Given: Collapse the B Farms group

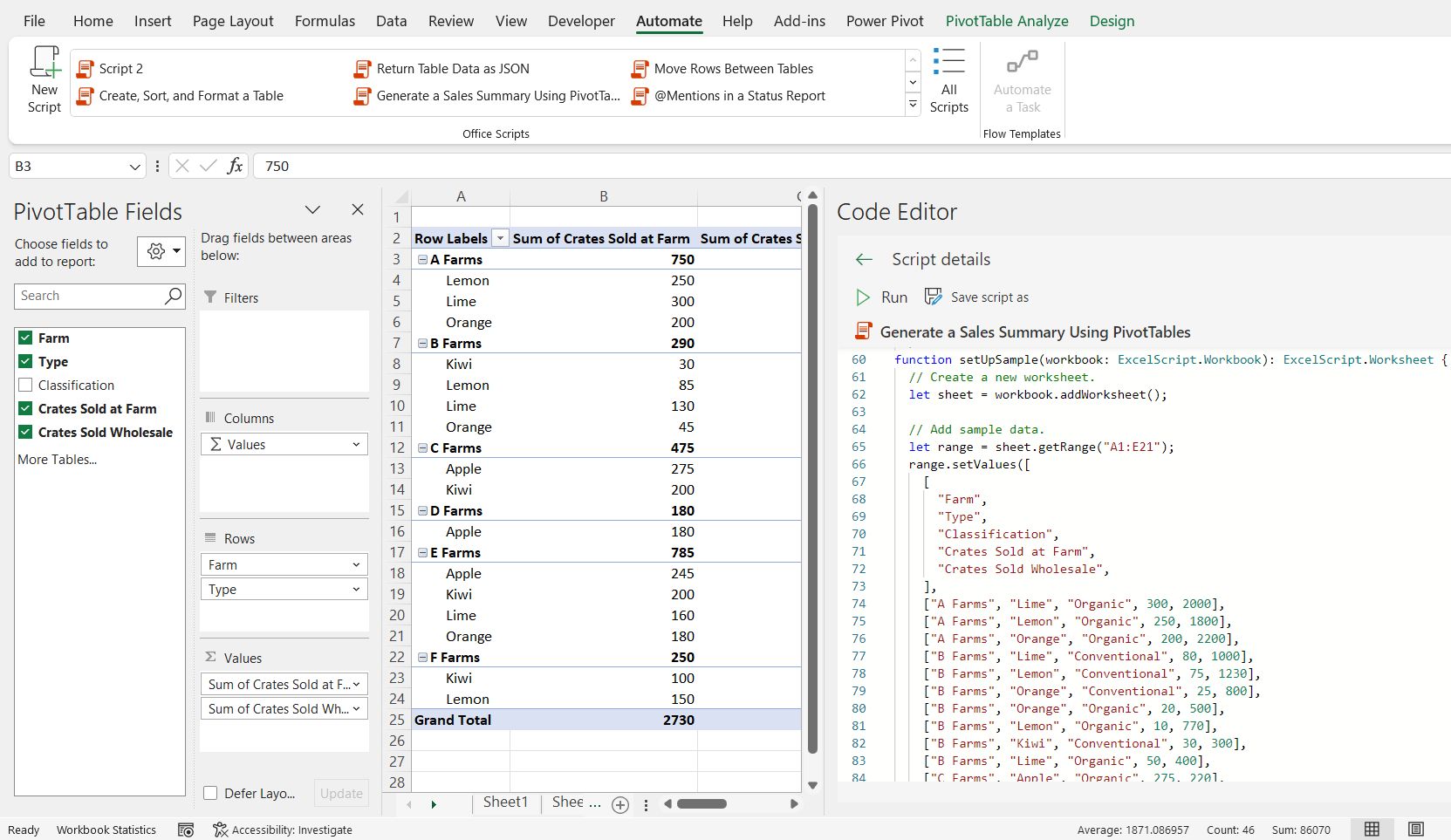Looking at the screenshot, I should [x=422, y=343].
